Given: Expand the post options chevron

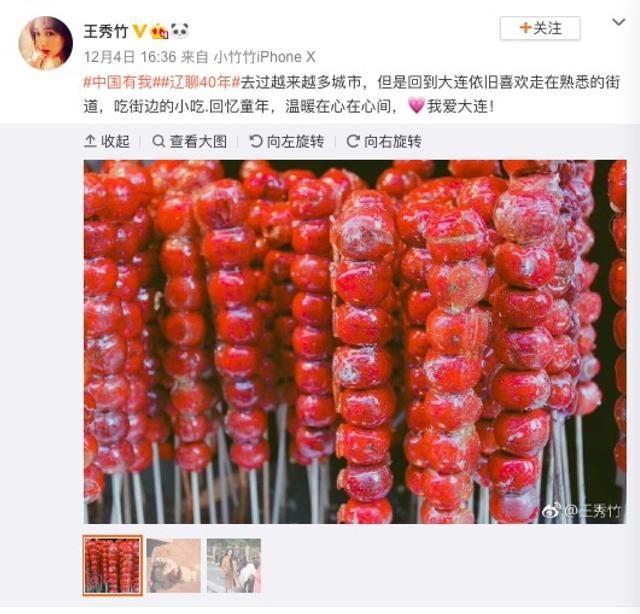Looking at the screenshot, I should pyautogui.click(x=619, y=22).
